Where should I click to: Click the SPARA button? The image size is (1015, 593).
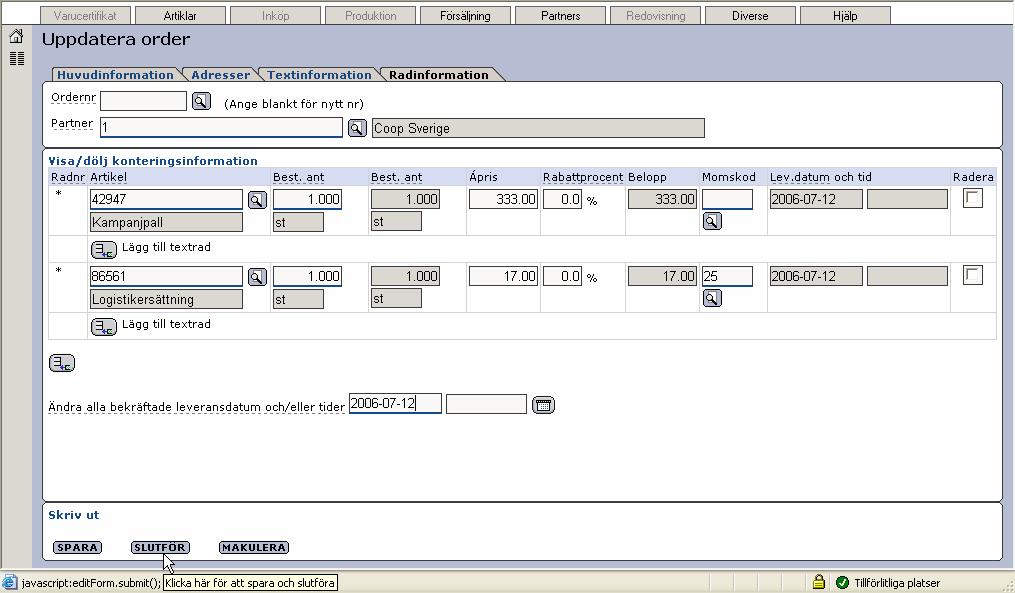pyautogui.click(x=77, y=548)
